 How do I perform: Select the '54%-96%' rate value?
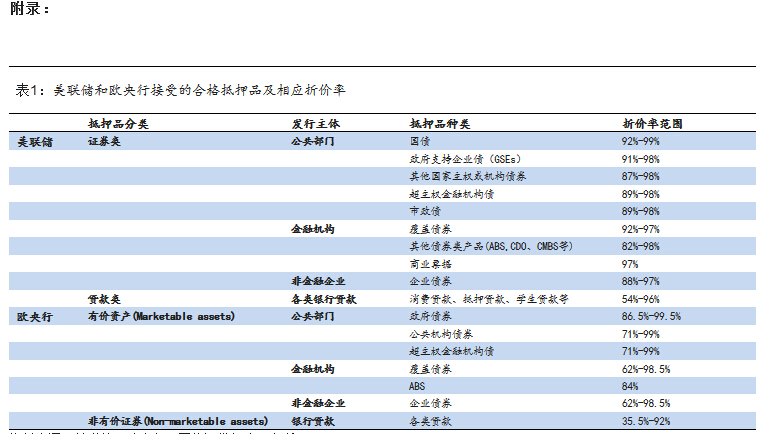(641, 299)
